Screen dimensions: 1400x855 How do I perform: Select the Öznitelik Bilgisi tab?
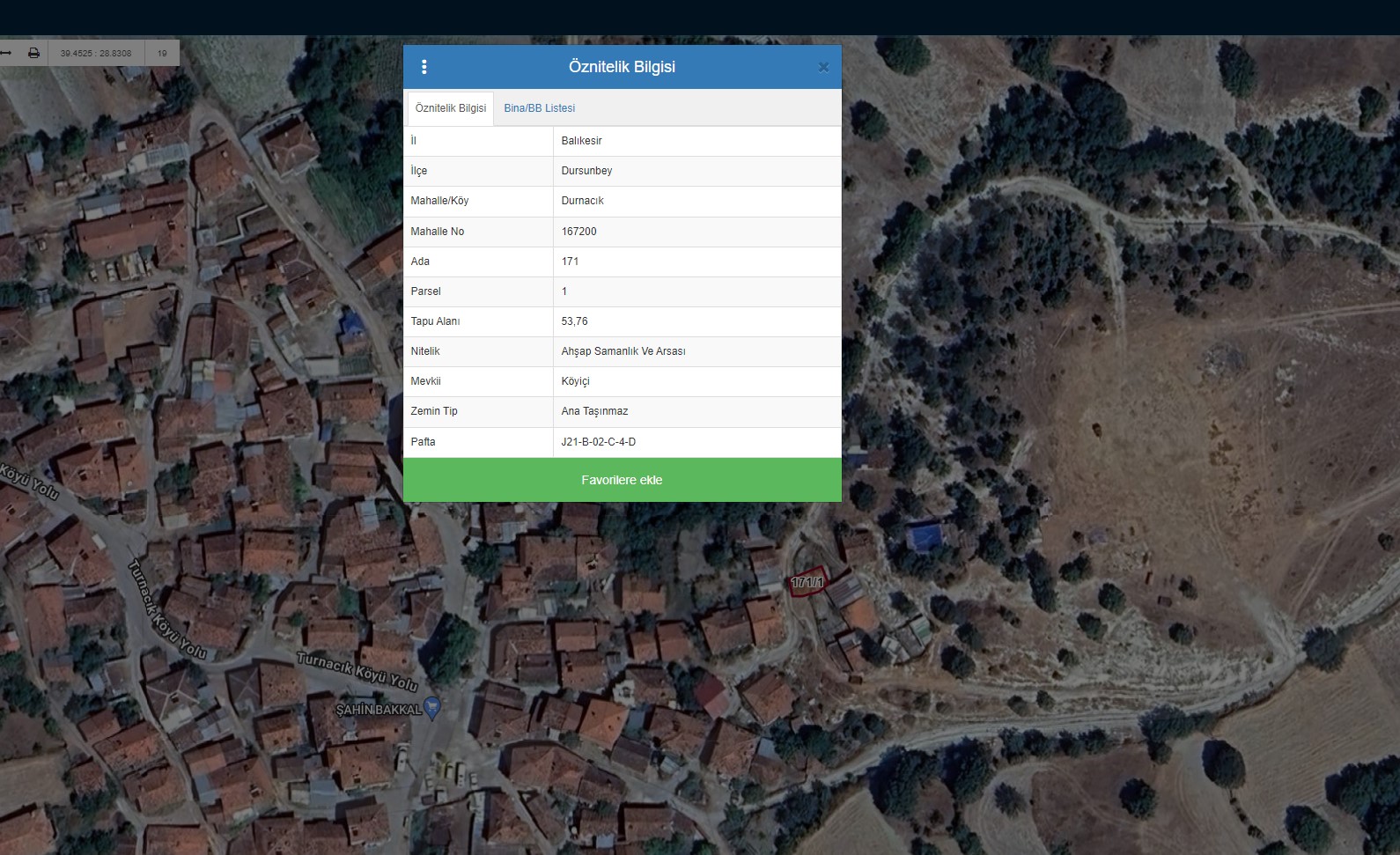pos(450,108)
